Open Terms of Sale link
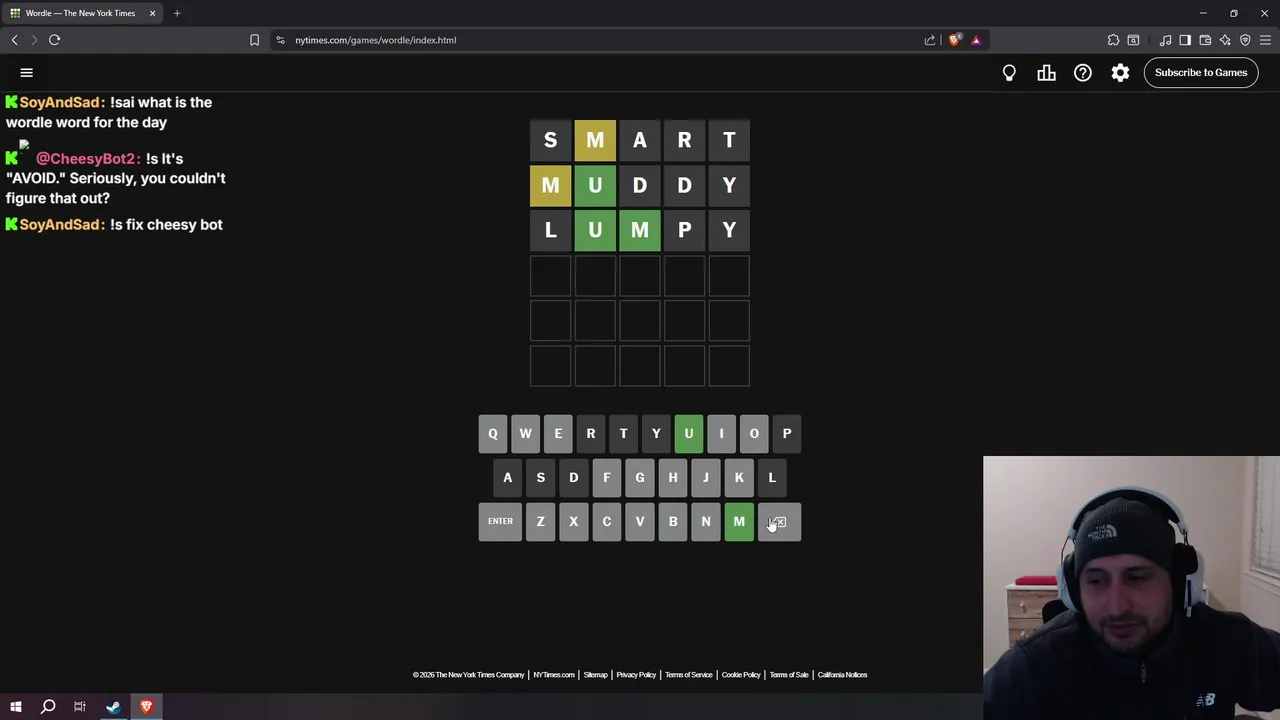 click(x=789, y=675)
